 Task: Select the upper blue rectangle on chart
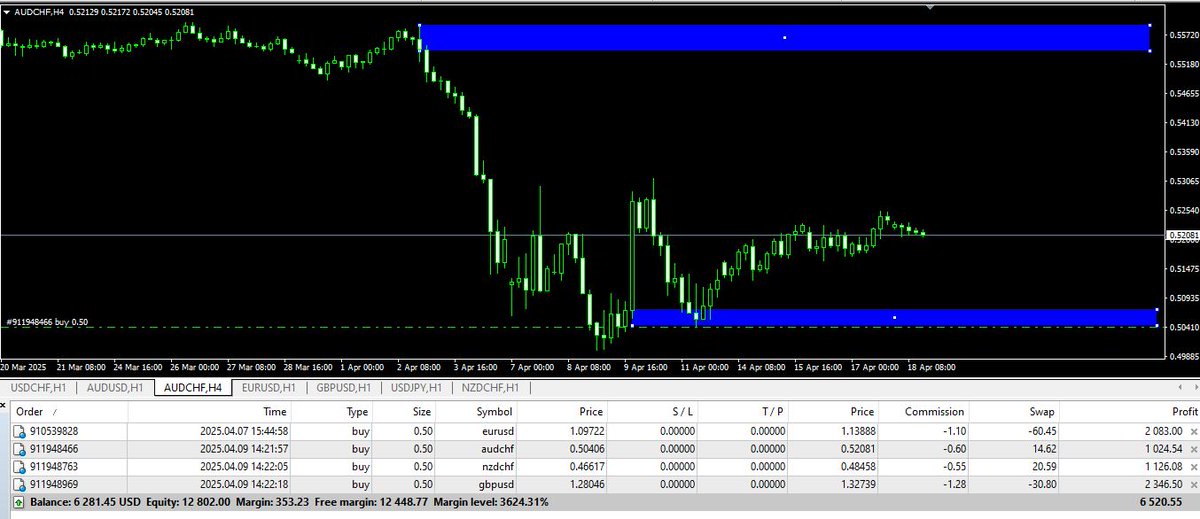point(785,37)
